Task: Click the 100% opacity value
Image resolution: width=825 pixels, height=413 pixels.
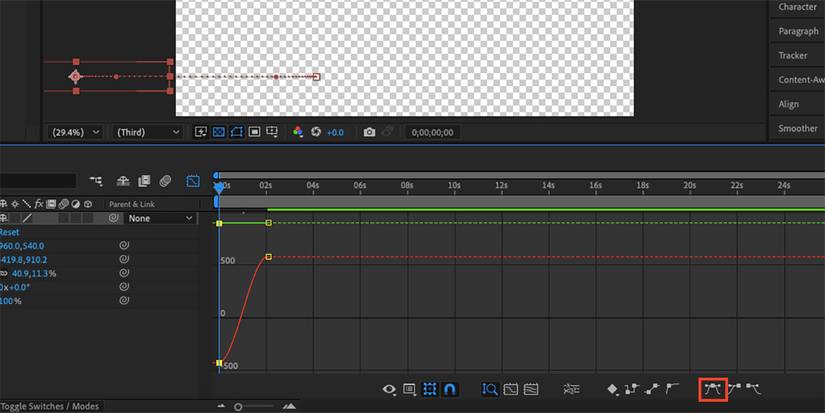Action: click(11, 301)
